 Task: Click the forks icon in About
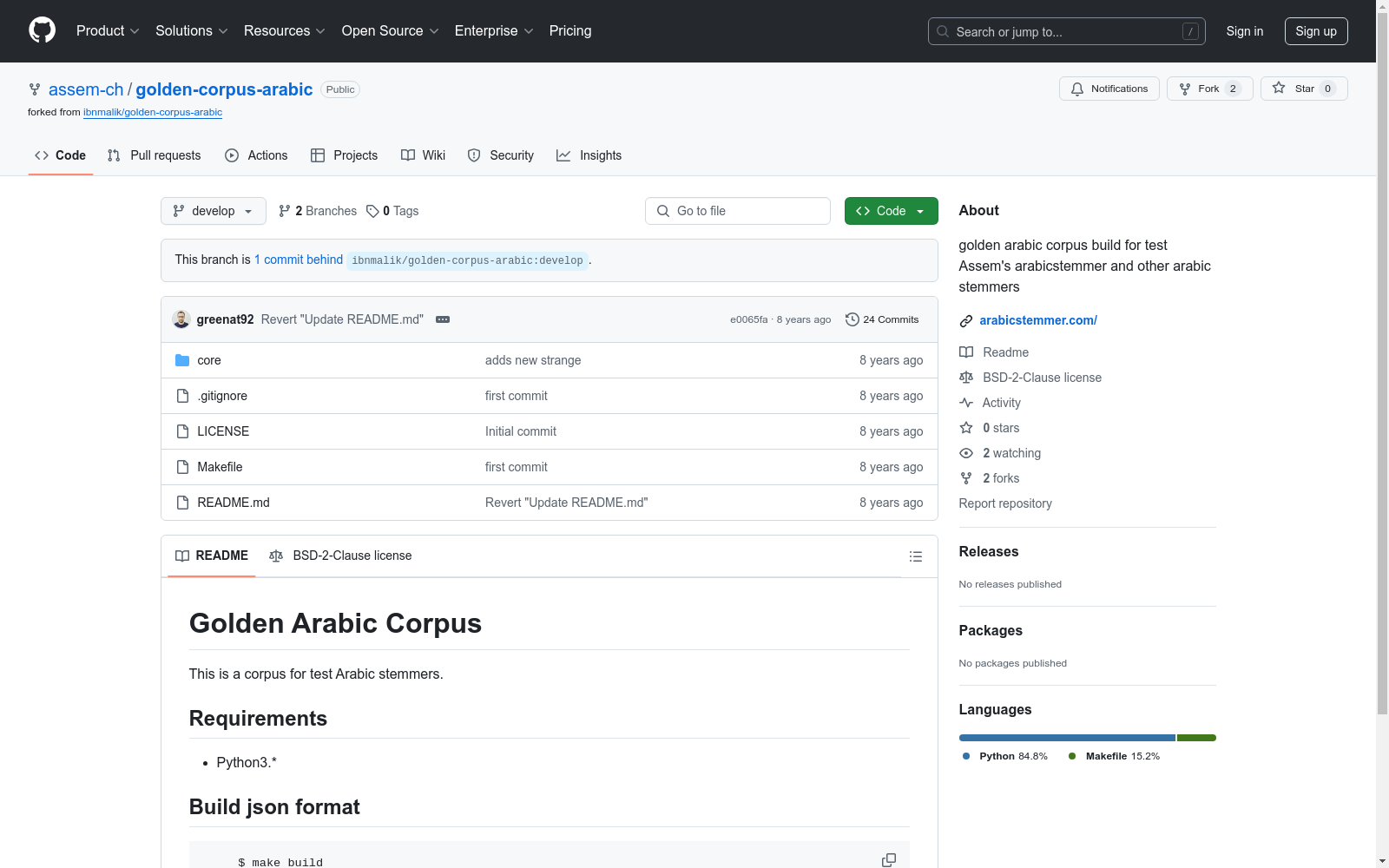(x=966, y=478)
